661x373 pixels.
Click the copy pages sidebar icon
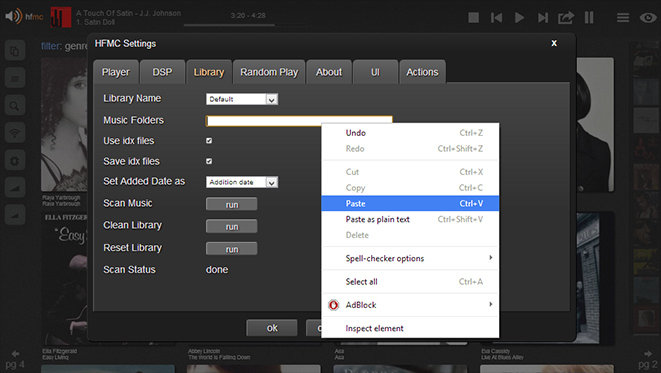pos(15,51)
